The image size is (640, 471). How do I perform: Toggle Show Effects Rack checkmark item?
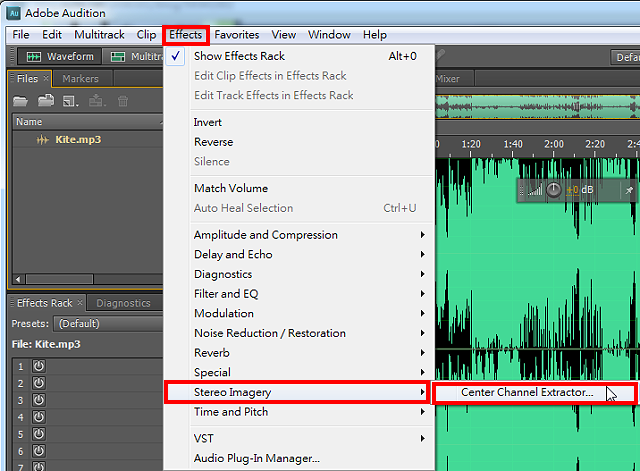point(299,56)
